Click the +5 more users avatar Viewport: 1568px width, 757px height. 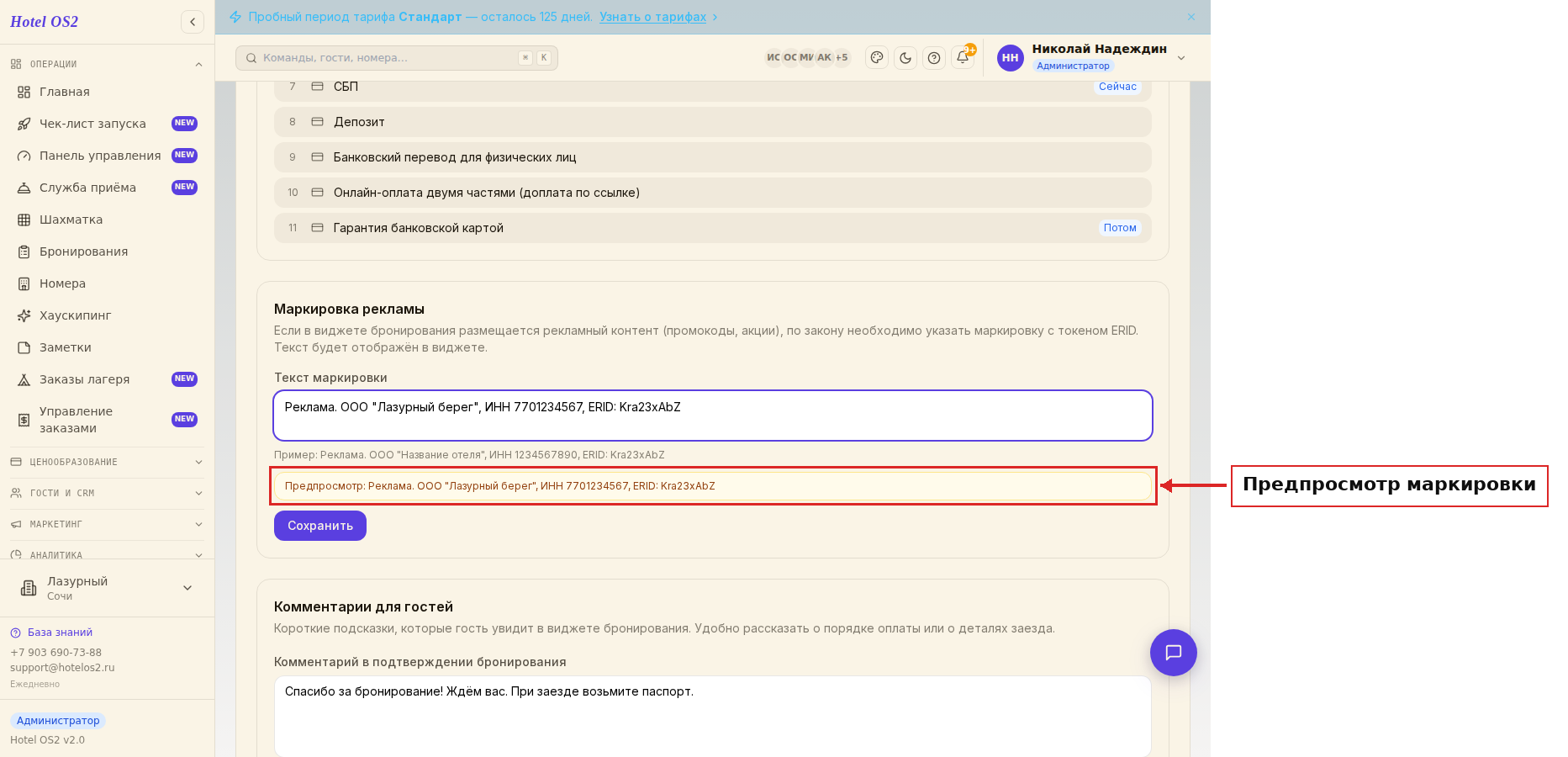click(842, 58)
